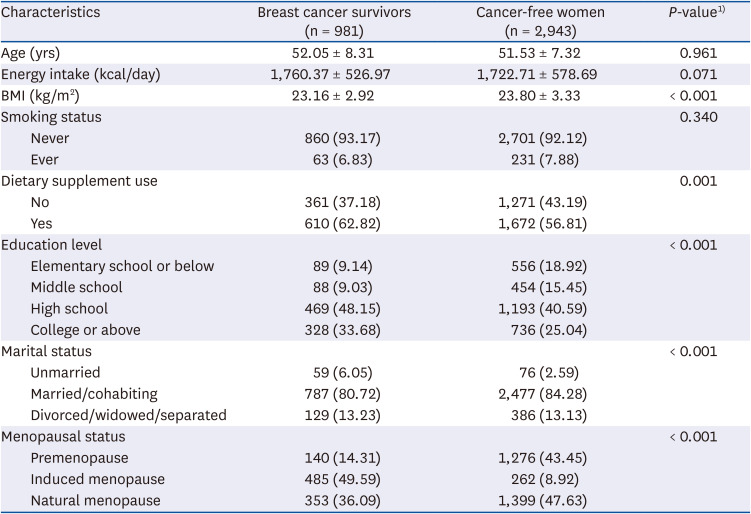Click the Education level section label
This screenshot has width=751, height=514.
[52, 245]
